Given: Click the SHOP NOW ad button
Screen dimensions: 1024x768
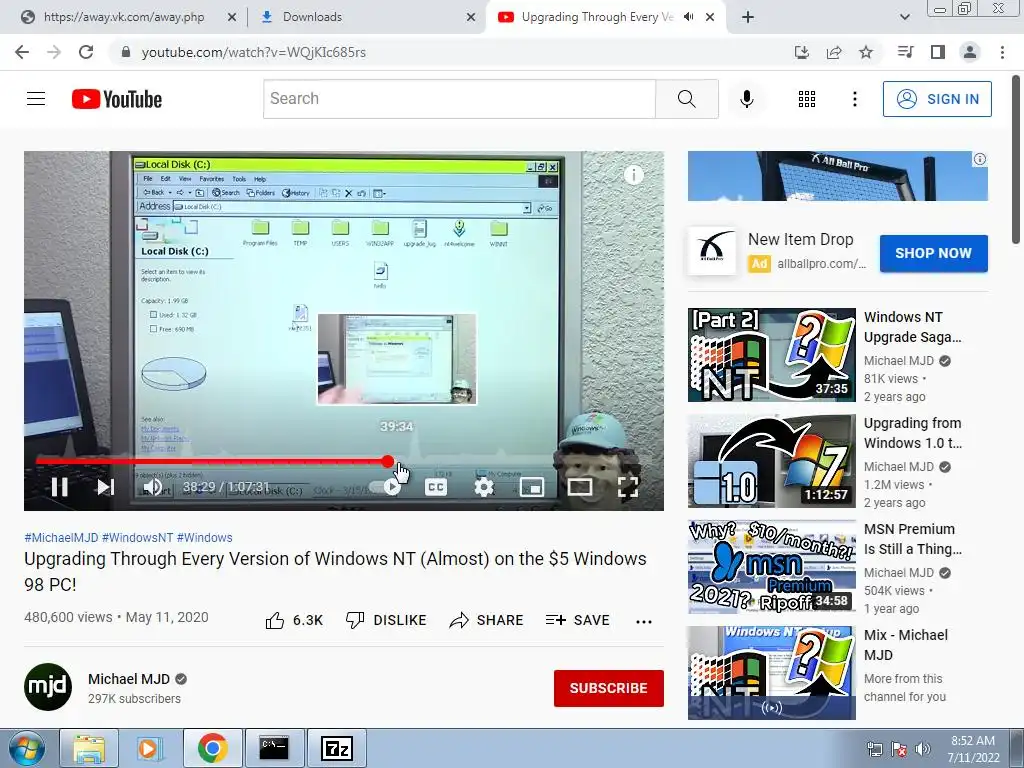Looking at the screenshot, I should click(x=933, y=253).
